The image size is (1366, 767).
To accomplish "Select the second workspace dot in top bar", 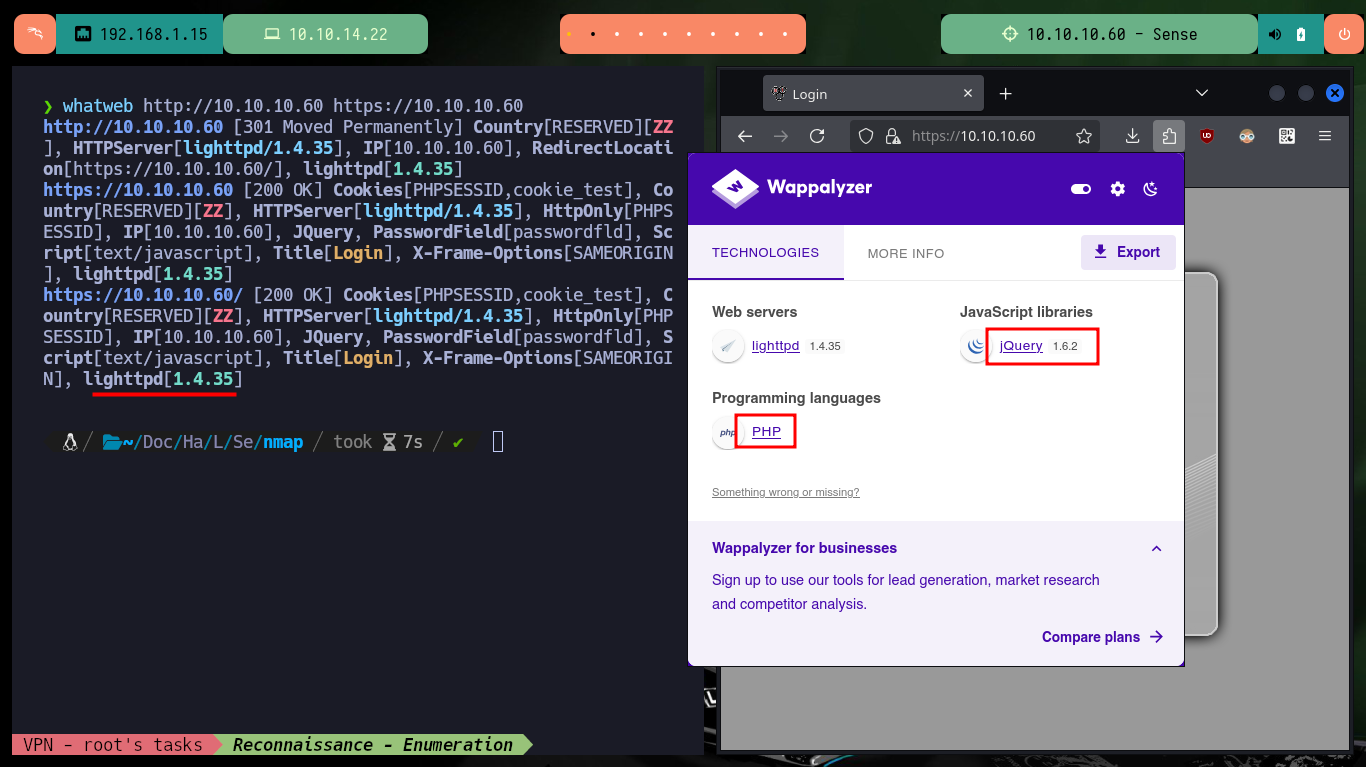I will coord(593,34).
